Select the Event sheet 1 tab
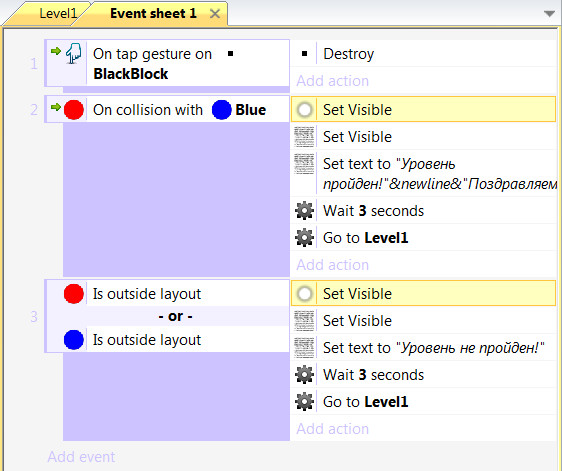 coord(153,13)
